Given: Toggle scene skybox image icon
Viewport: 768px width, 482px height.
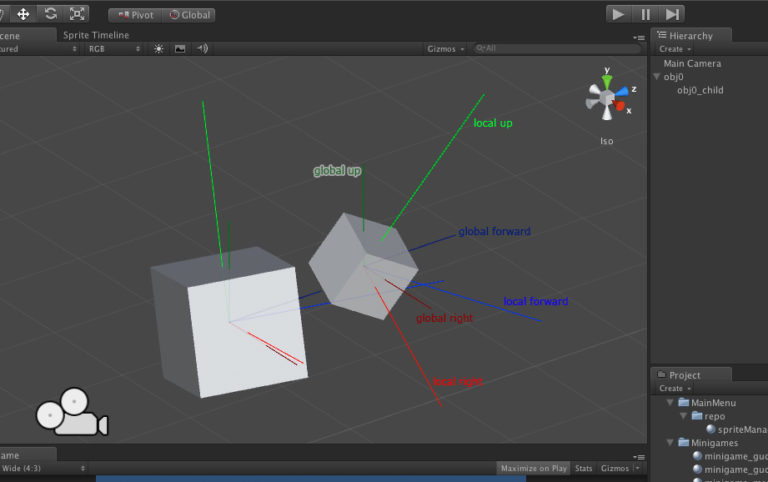Looking at the screenshot, I should click(180, 49).
